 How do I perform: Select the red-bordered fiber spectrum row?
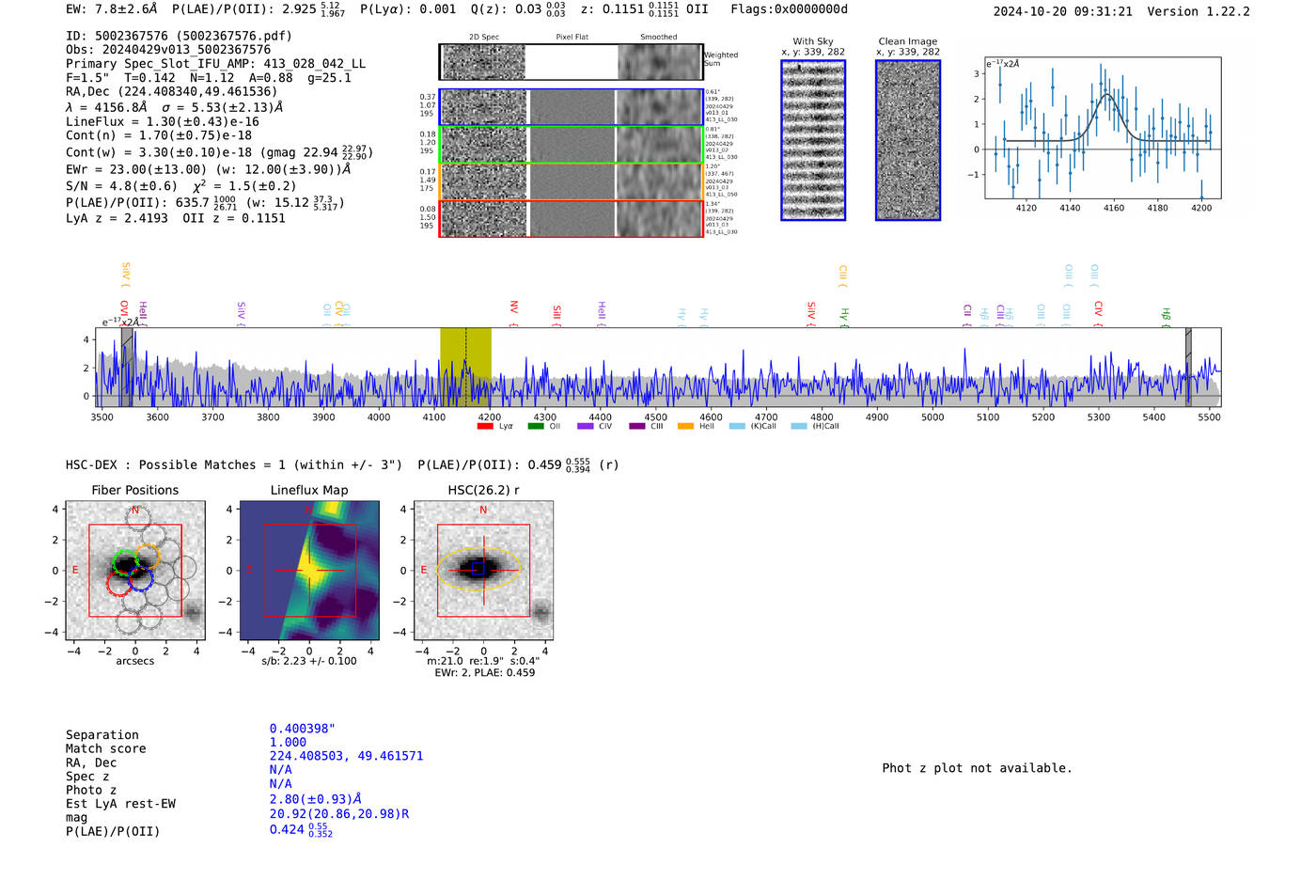point(571,218)
